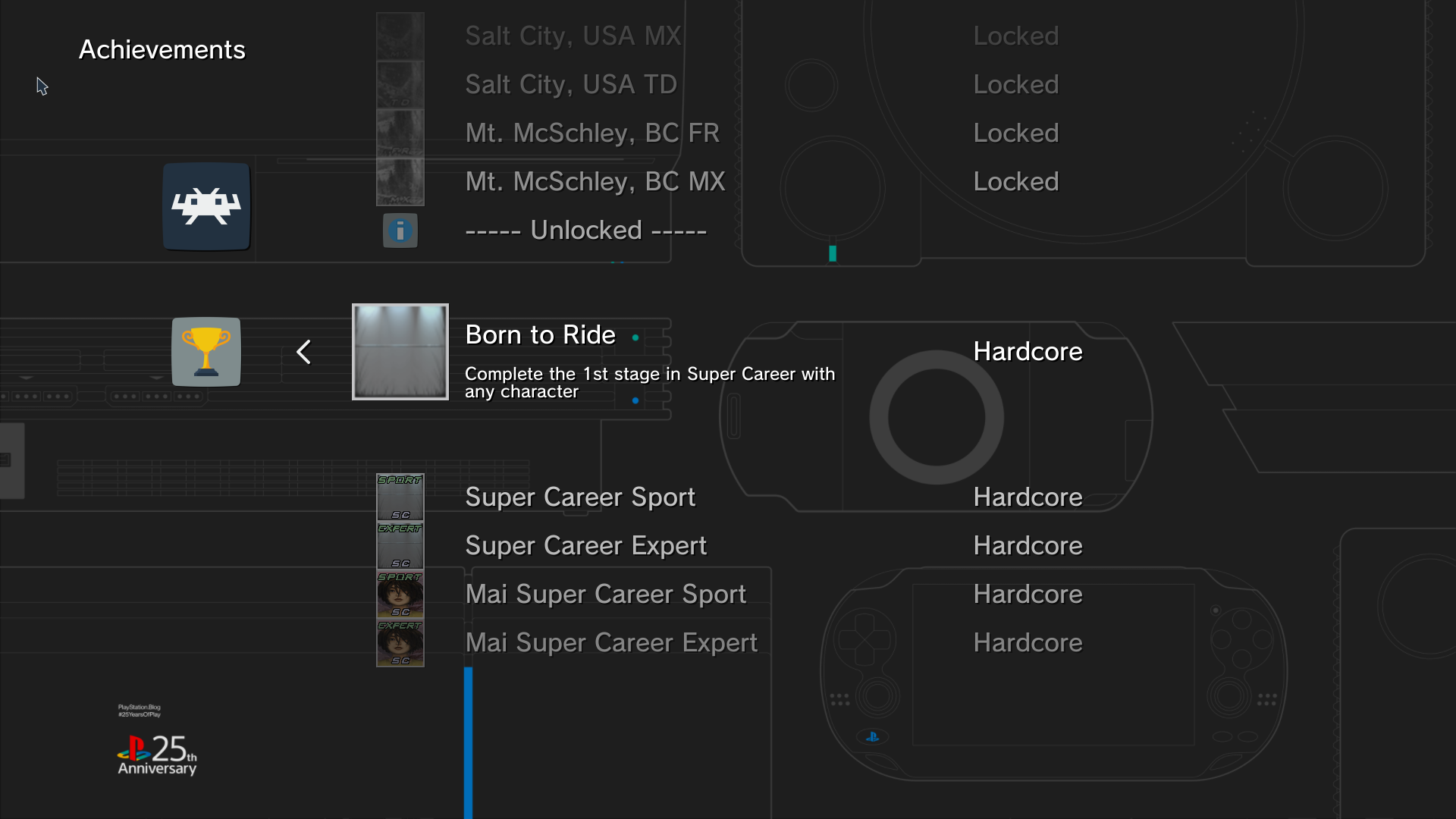
Task: Click the Mai Super Career Sport badge
Action: pos(400,595)
